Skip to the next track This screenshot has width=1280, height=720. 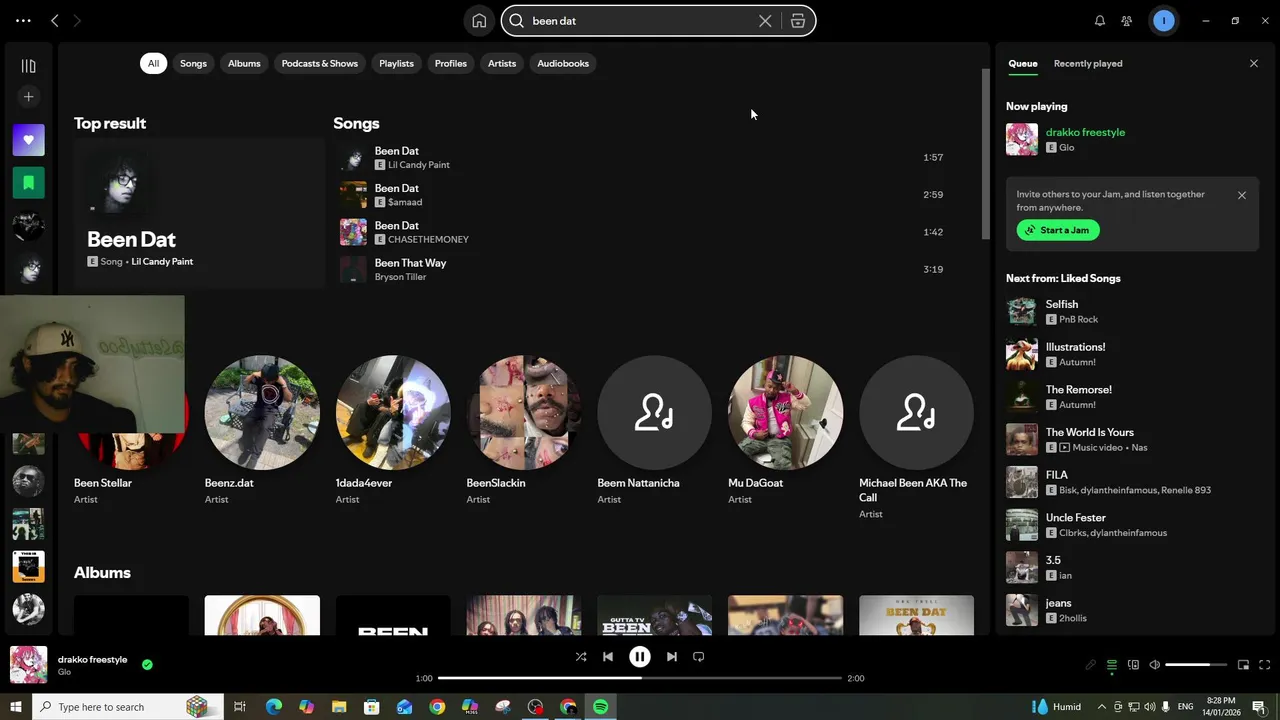click(672, 657)
